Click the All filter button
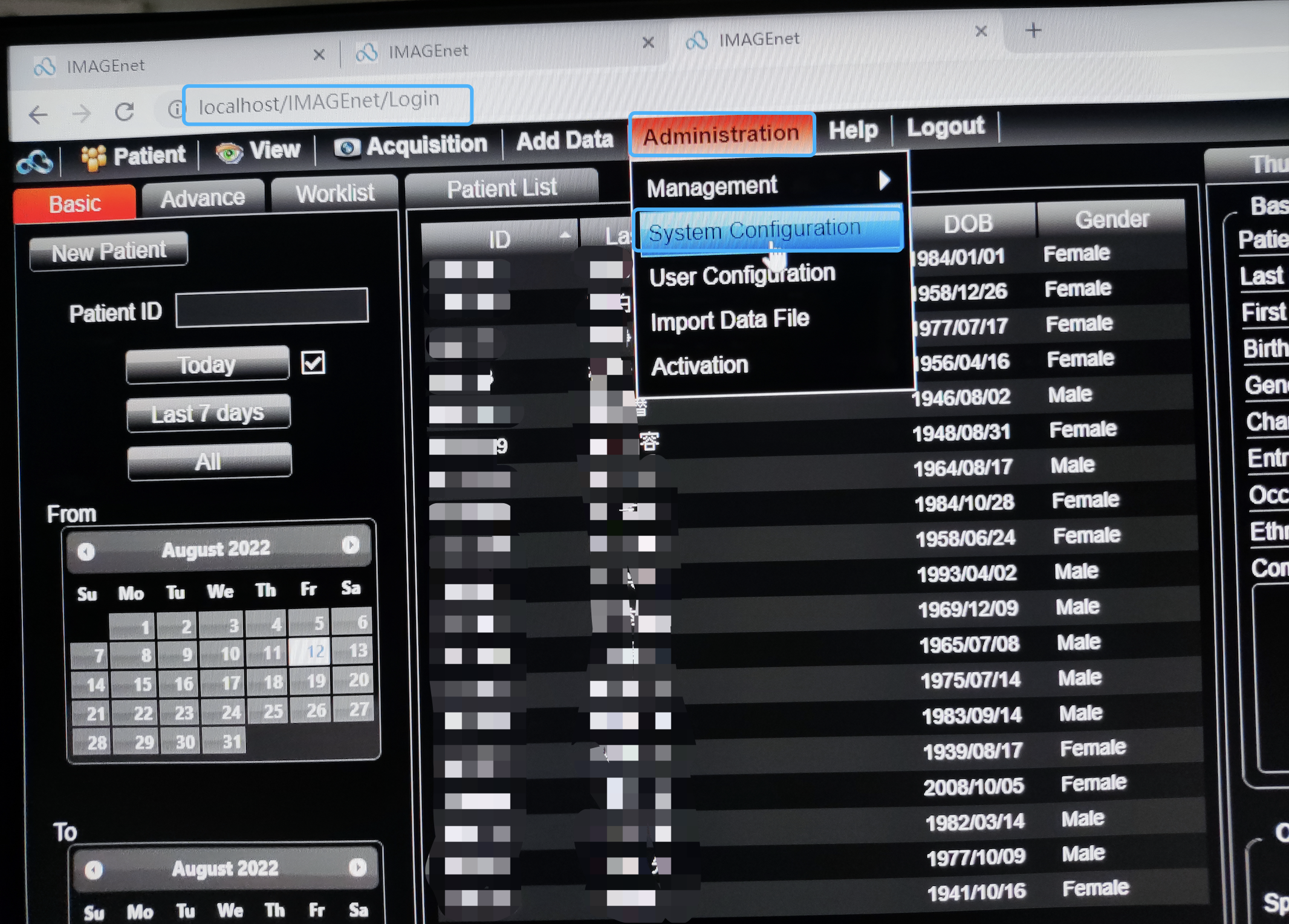The width and height of the screenshot is (1289, 924). tap(209, 461)
